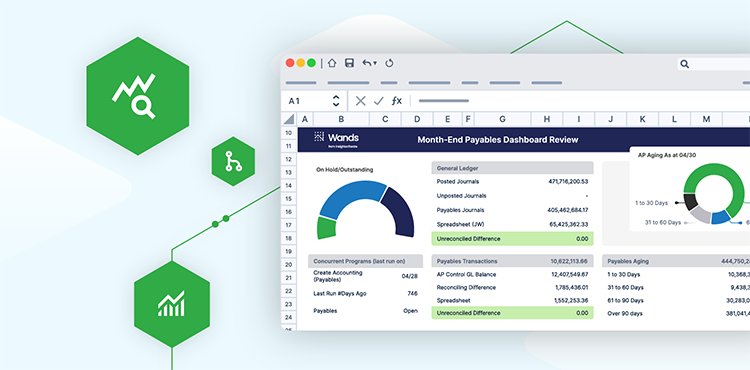The height and width of the screenshot is (370, 750).
Task: Click the 61 to 90 Days row label
Action: [x=625, y=300]
